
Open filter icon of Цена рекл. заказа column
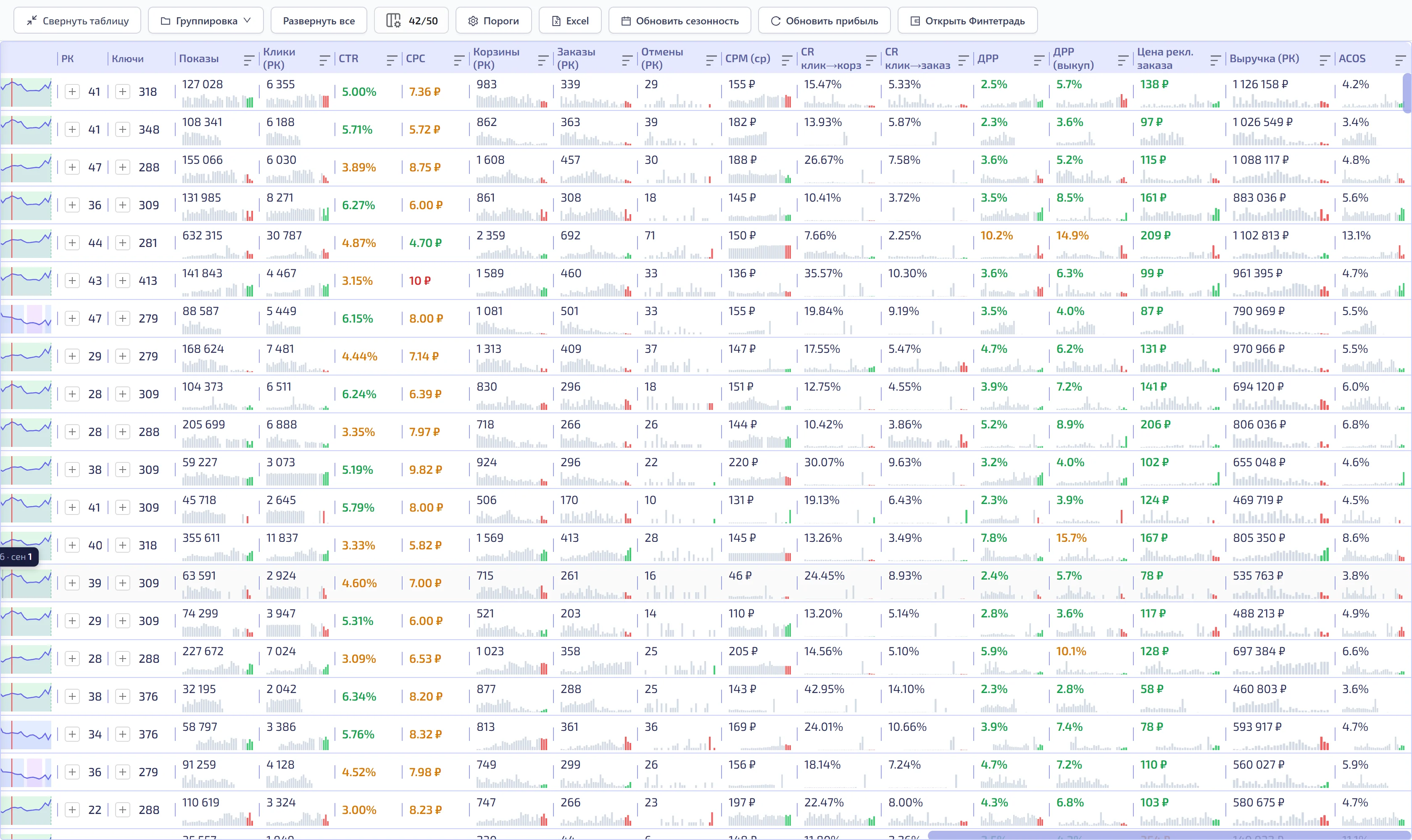click(1215, 60)
